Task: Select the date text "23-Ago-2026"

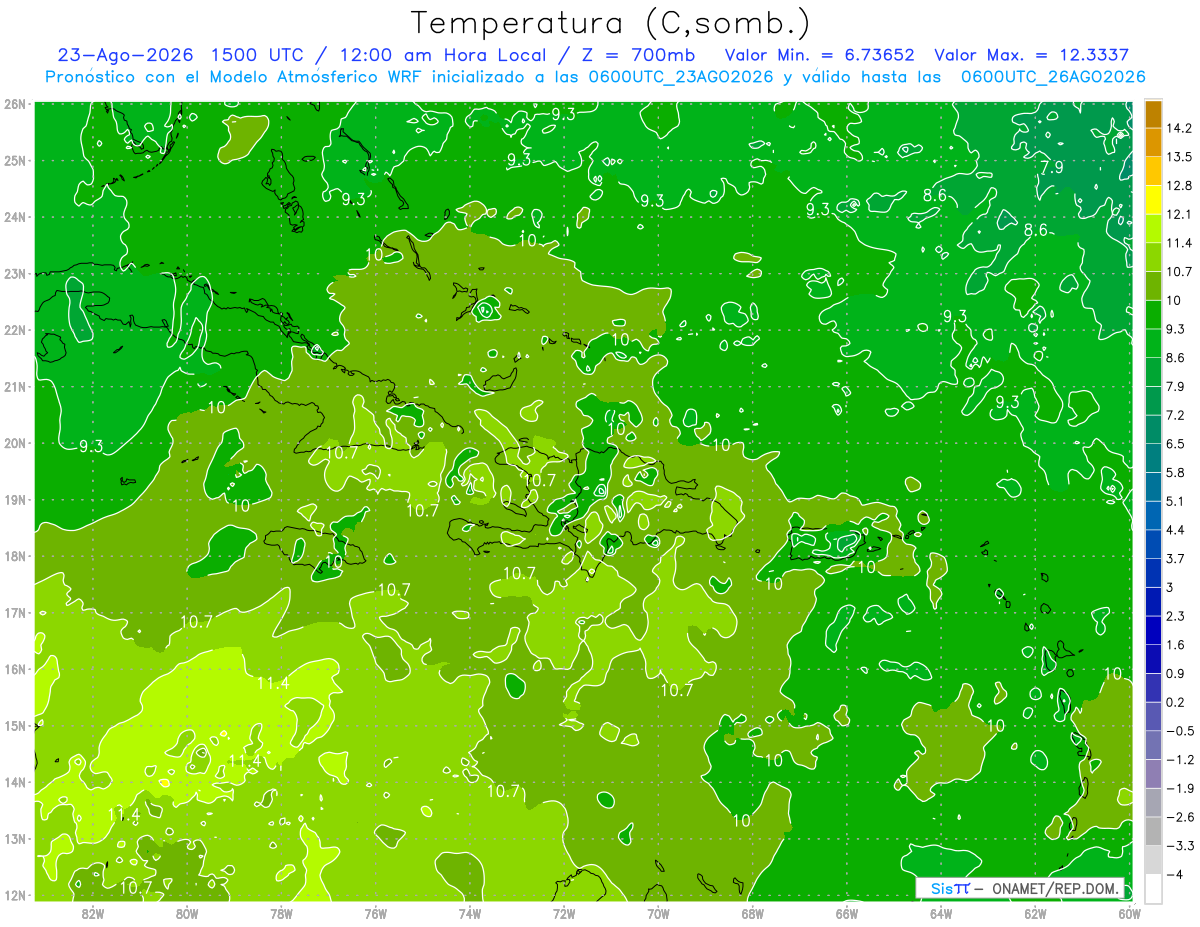Action: coord(125,55)
